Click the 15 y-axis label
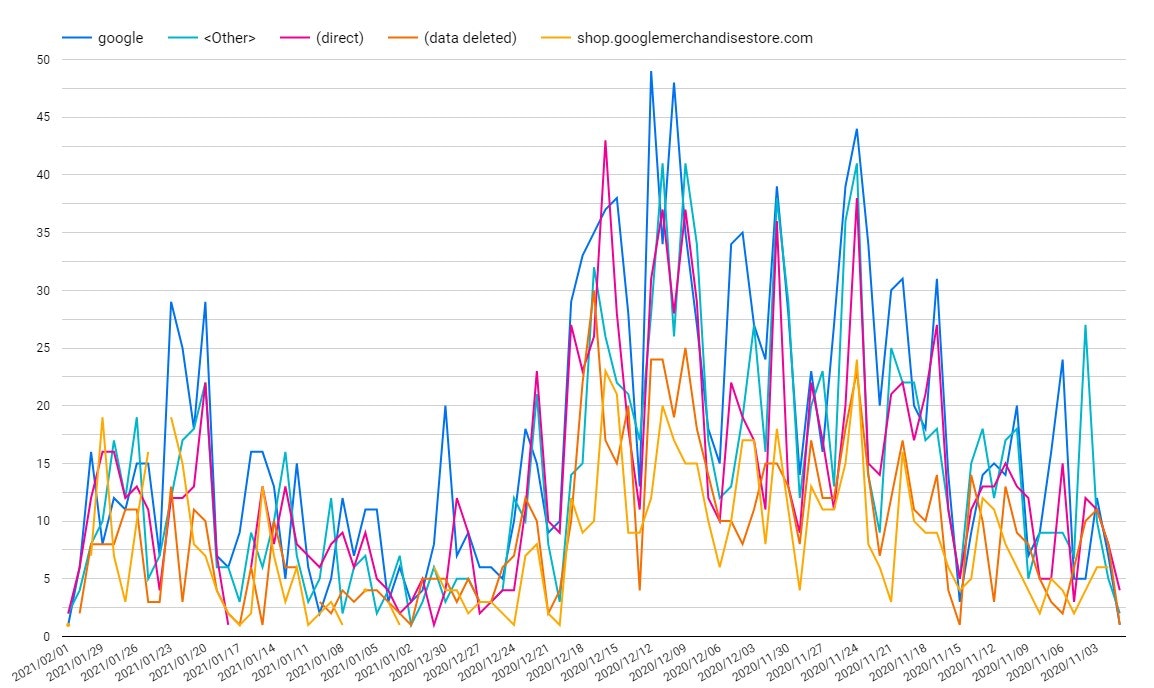 tap(43, 464)
